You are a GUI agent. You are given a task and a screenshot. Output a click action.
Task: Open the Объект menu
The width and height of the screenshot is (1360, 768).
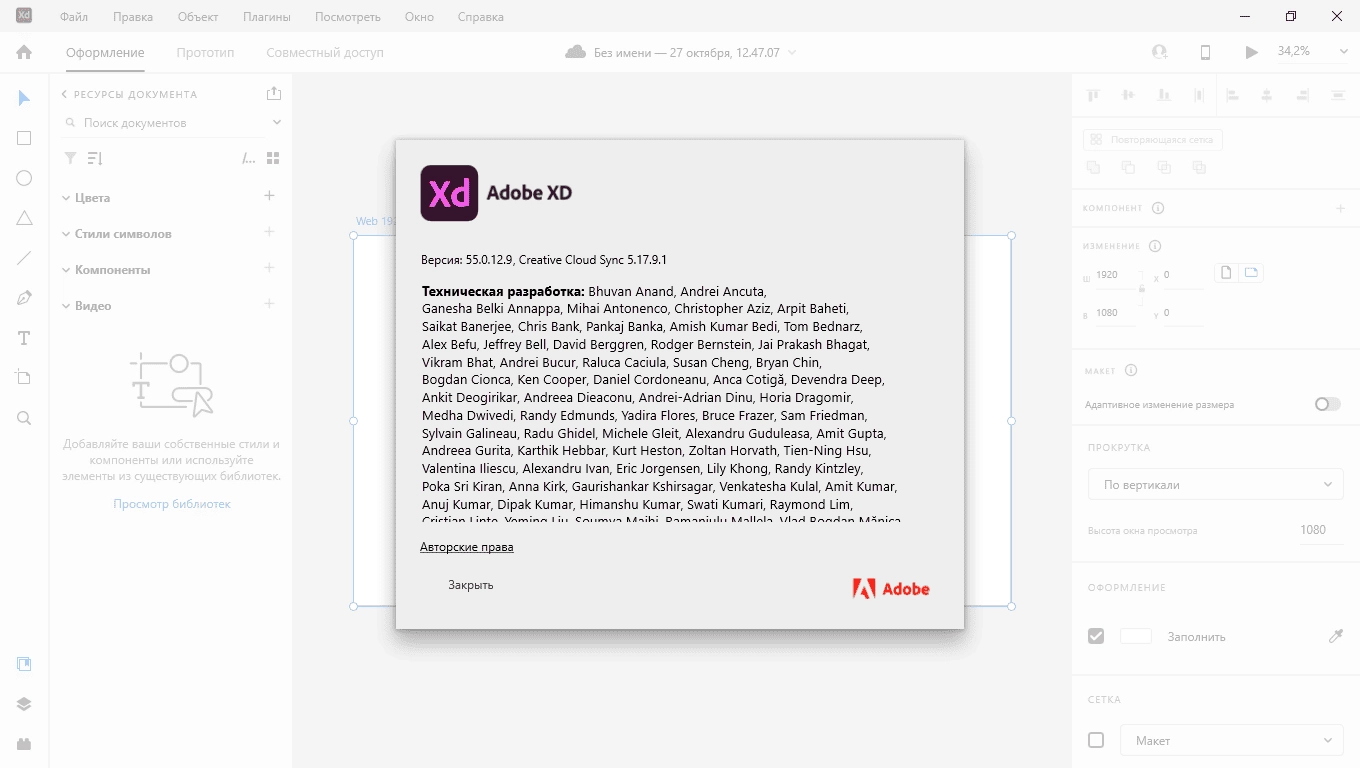[198, 17]
